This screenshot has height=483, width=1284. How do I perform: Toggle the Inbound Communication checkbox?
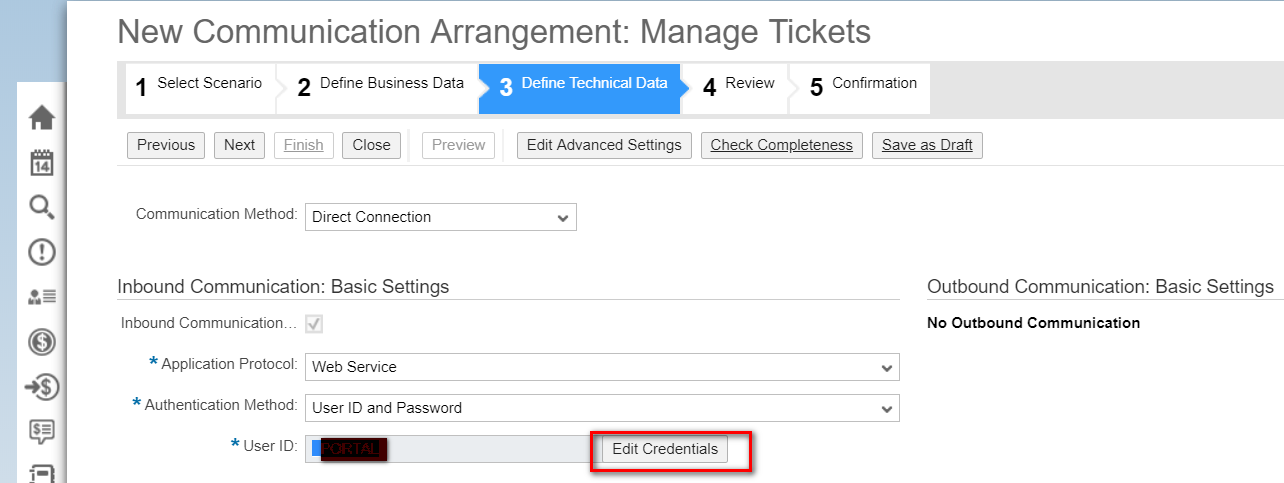click(x=314, y=324)
